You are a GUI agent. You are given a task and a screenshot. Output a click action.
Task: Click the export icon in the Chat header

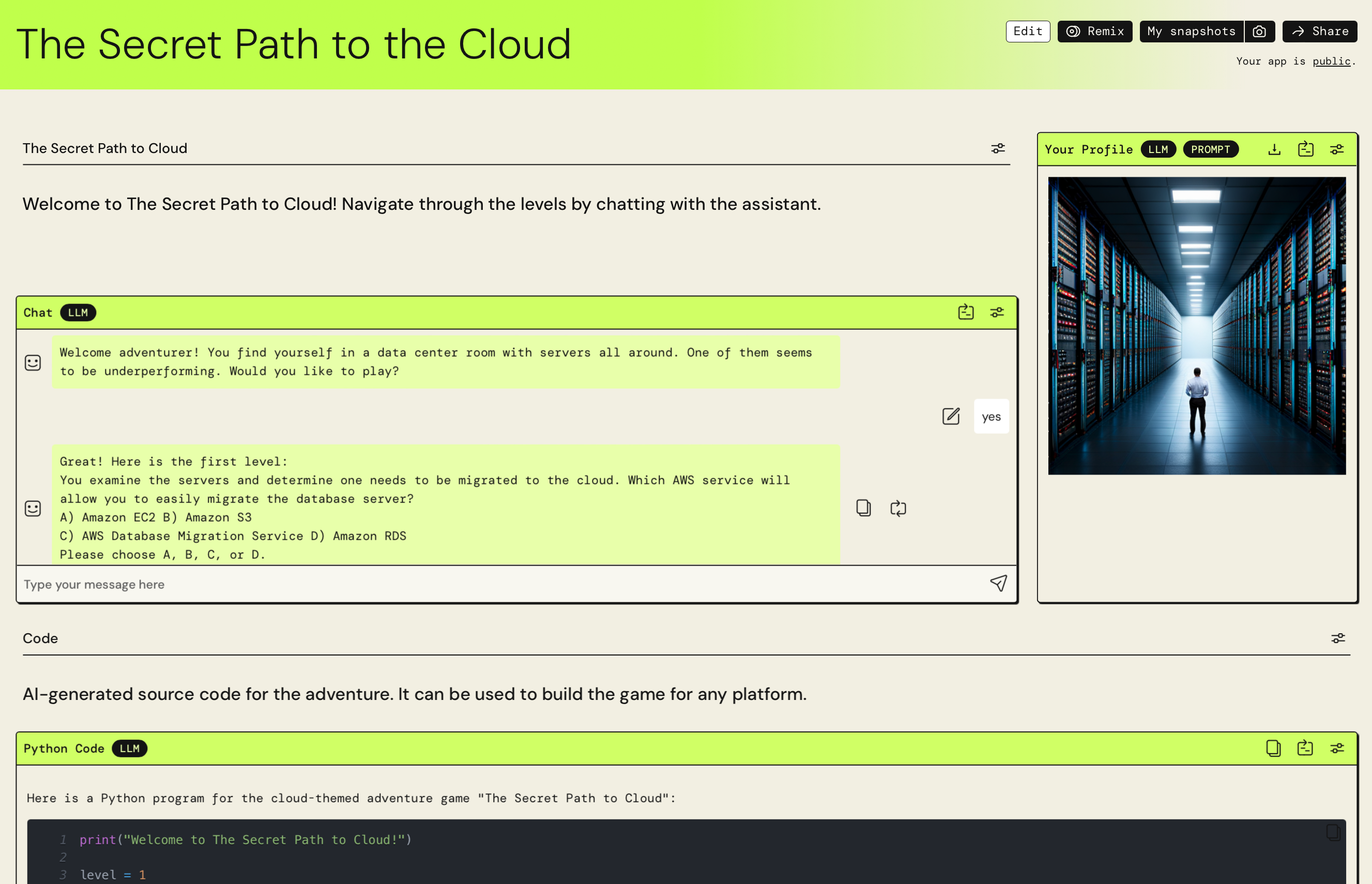tap(966, 312)
